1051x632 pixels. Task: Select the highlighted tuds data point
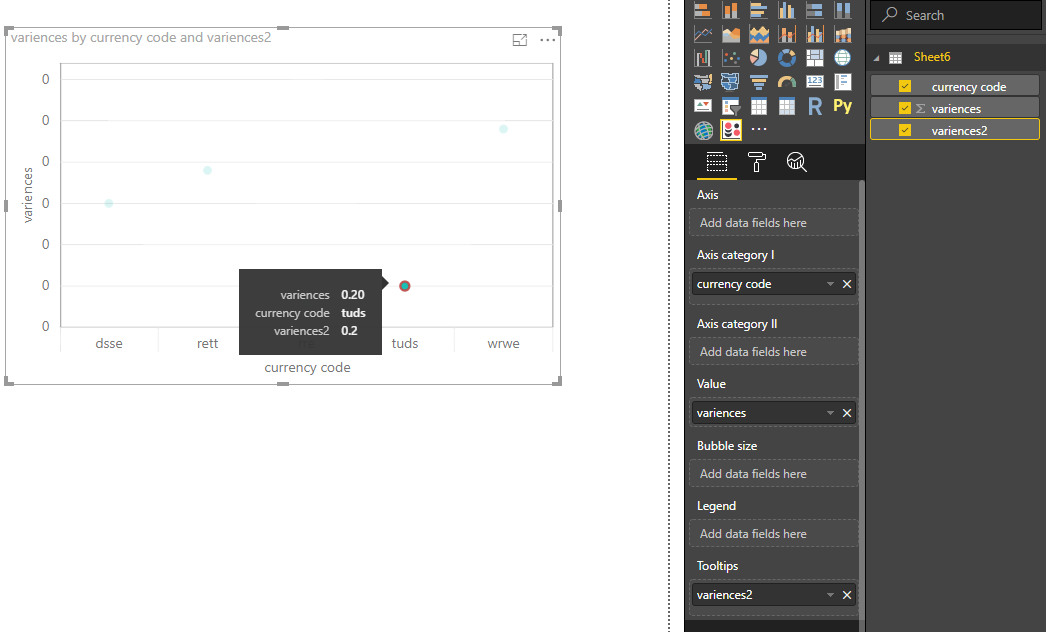coord(405,286)
